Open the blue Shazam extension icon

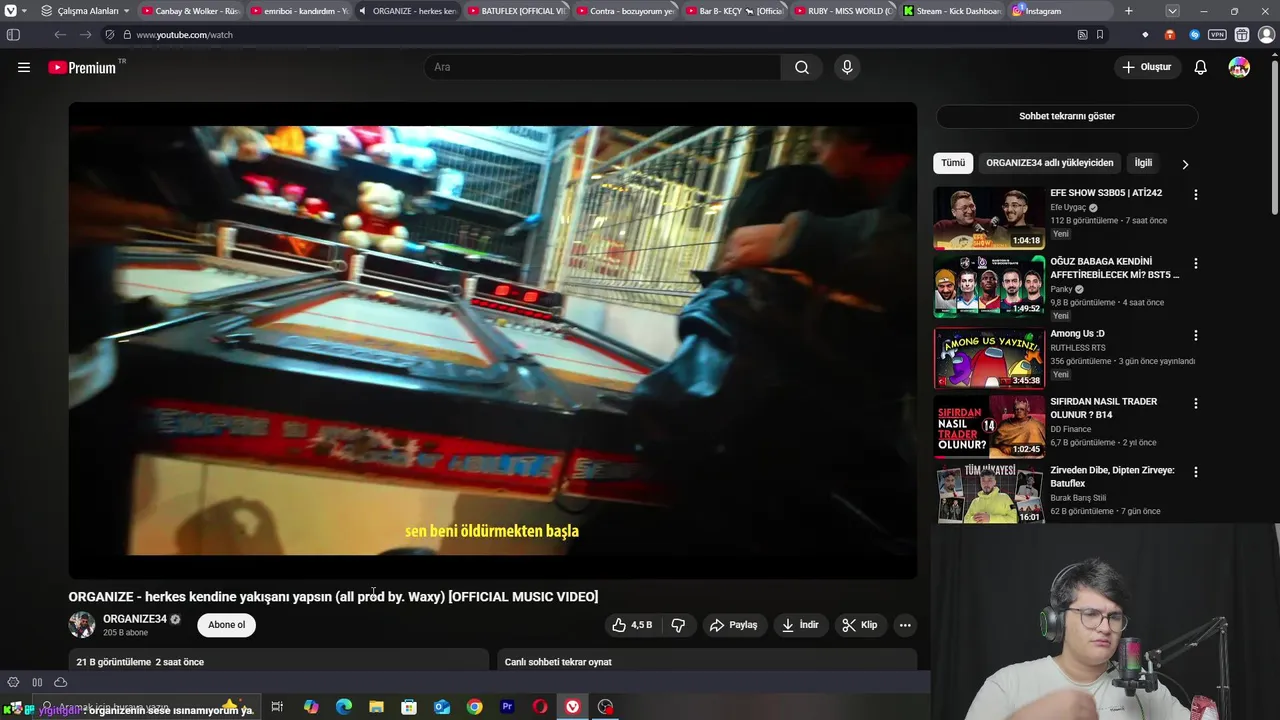point(1194,34)
